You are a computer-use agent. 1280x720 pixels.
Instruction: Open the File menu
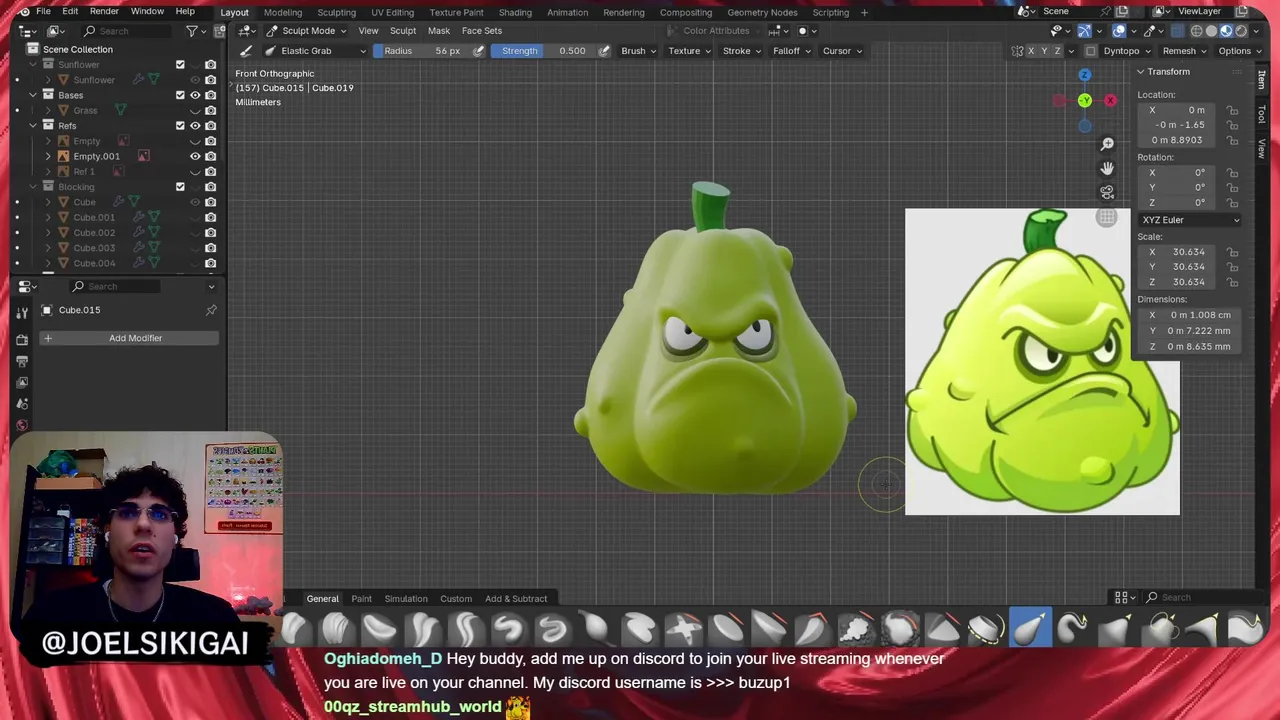(43, 12)
